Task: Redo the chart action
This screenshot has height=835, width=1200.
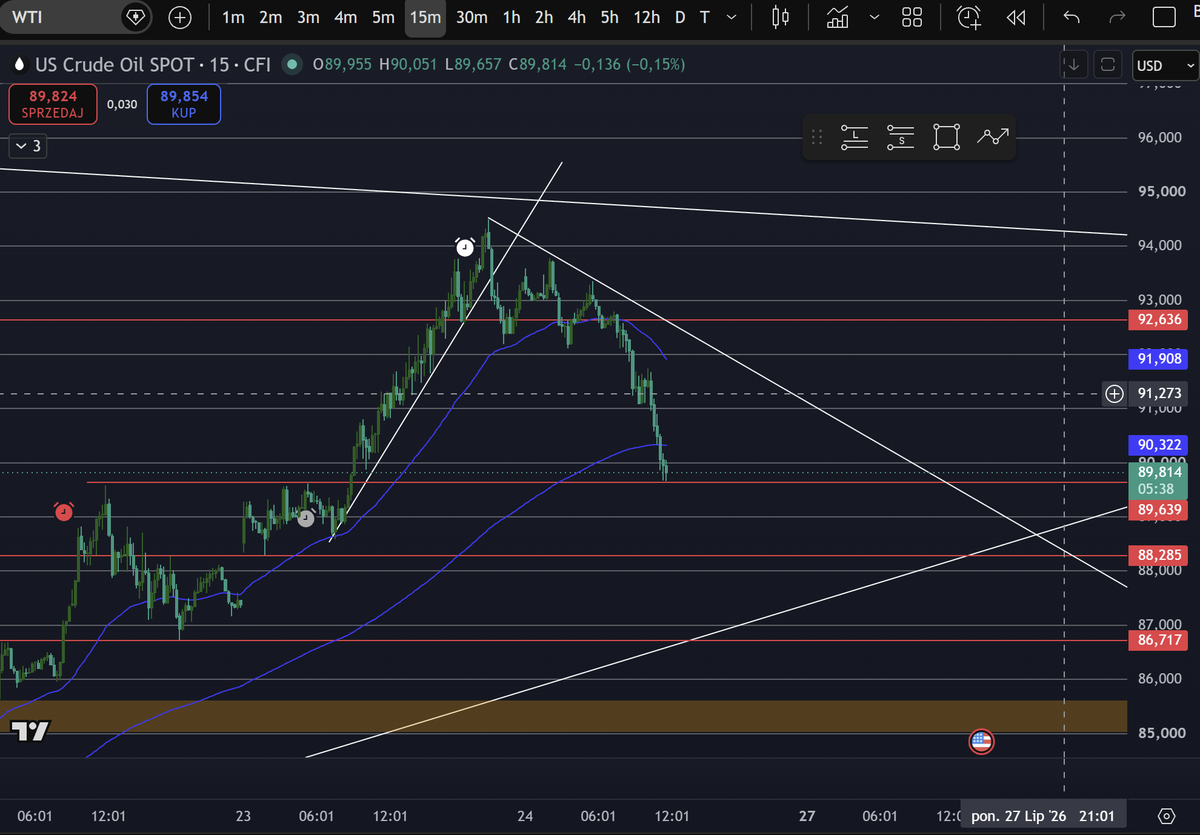Action: pyautogui.click(x=1118, y=17)
